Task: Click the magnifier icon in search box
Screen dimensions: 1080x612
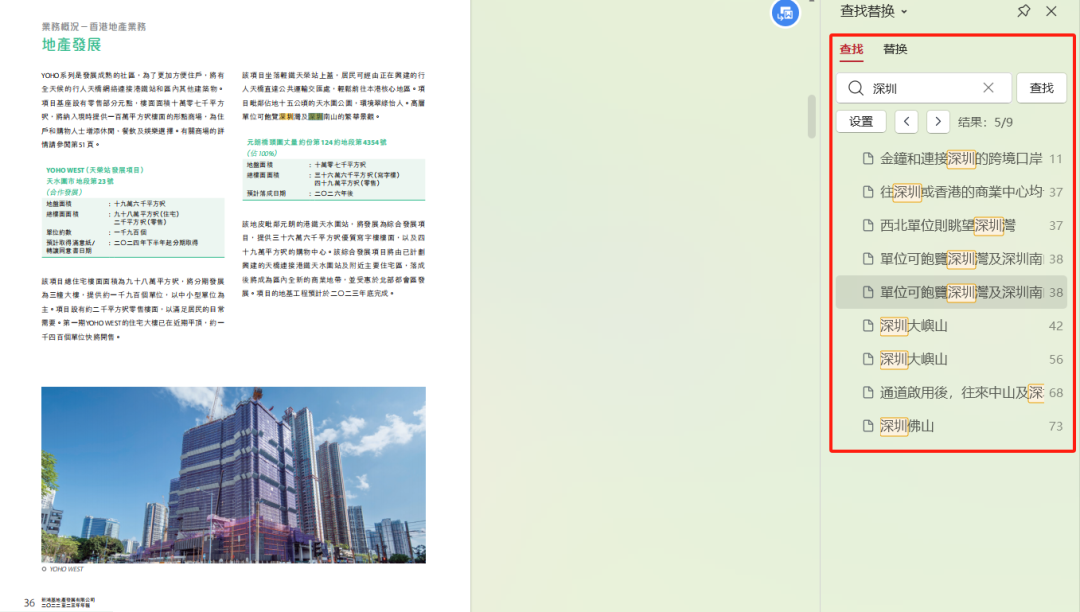Action: (x=856, y=88)
